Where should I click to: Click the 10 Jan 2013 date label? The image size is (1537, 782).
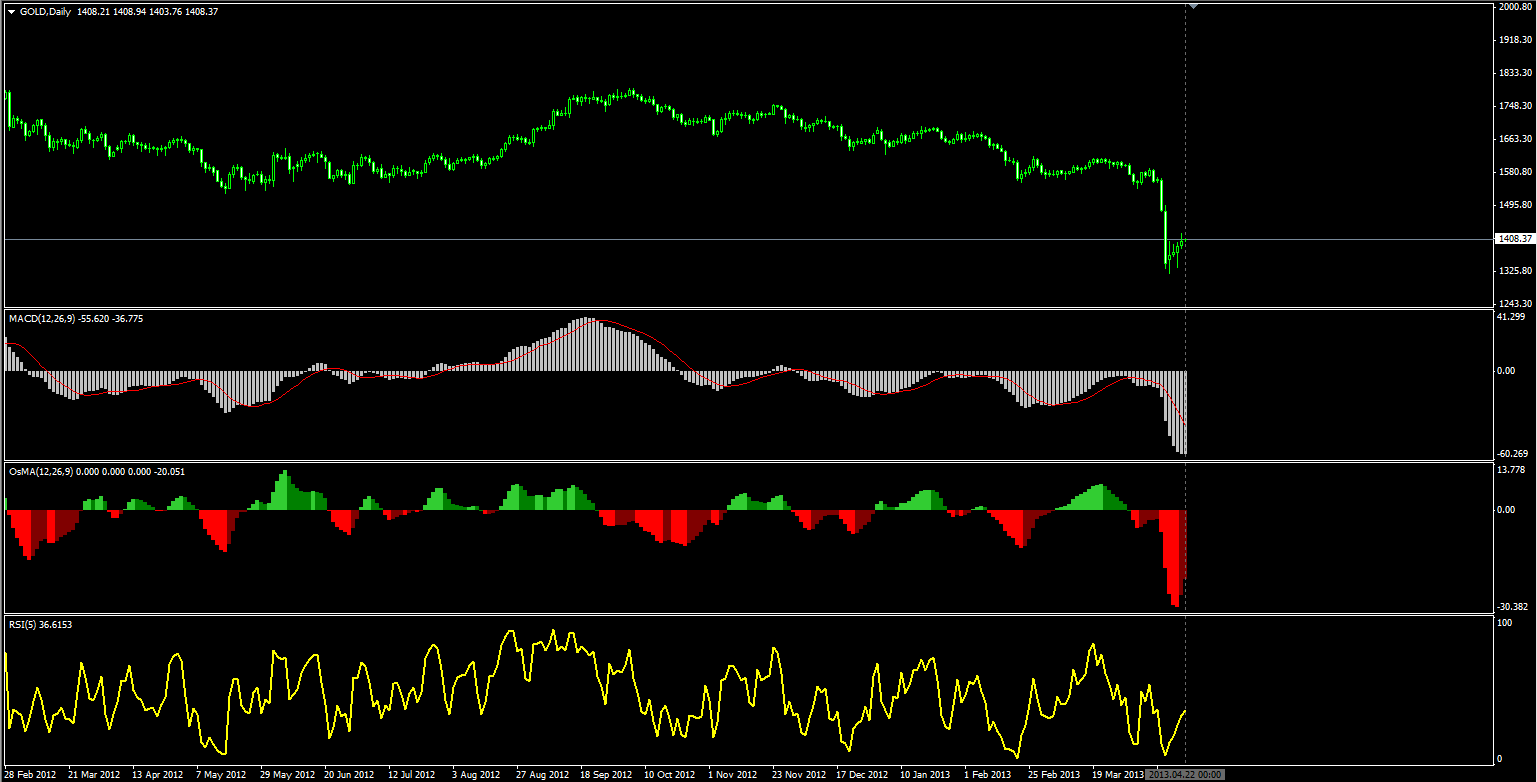click(x=925, y=774)
